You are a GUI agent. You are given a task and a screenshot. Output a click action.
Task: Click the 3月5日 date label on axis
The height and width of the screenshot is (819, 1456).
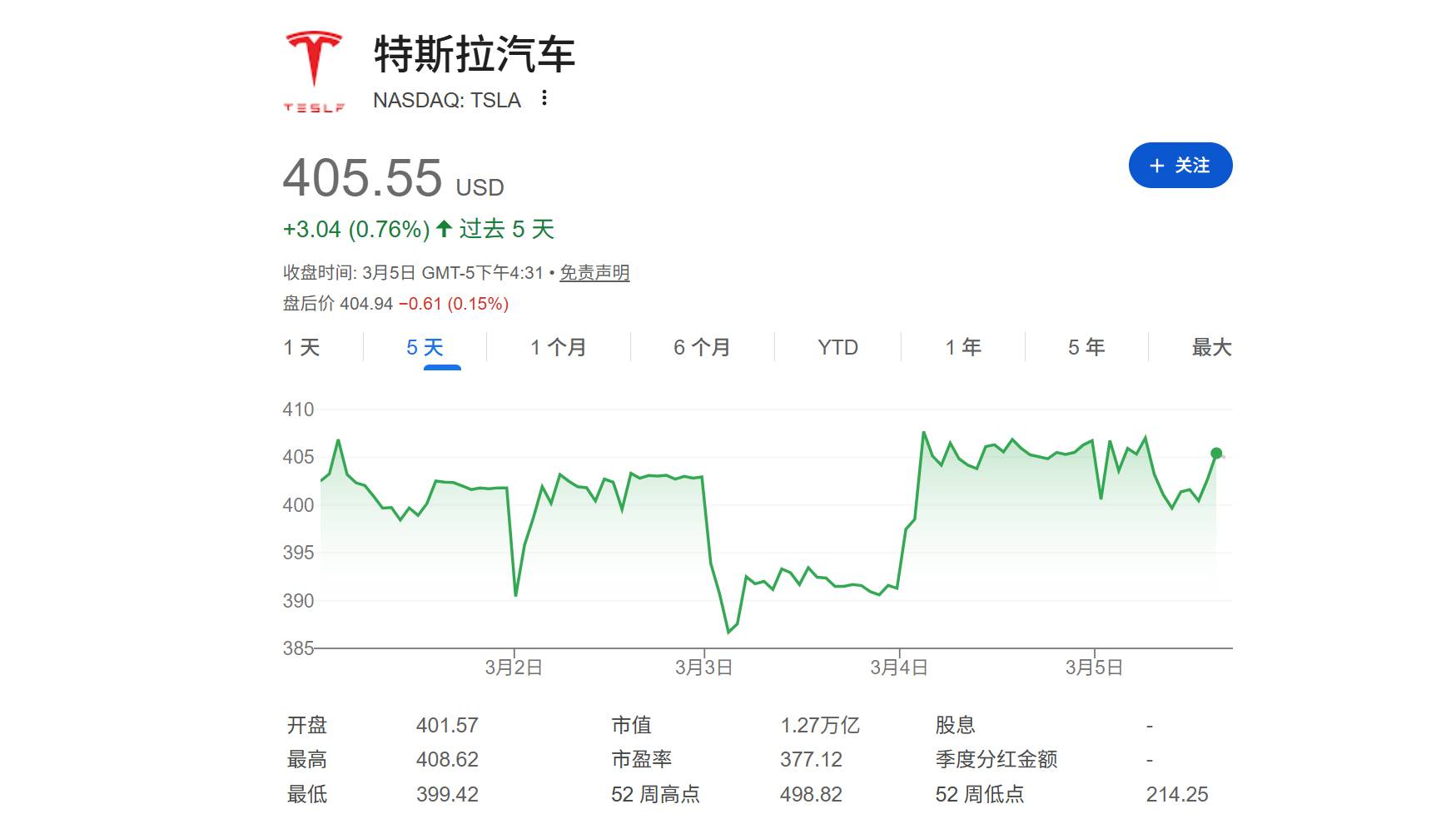pyautogui.click(x=1094, y=668)
